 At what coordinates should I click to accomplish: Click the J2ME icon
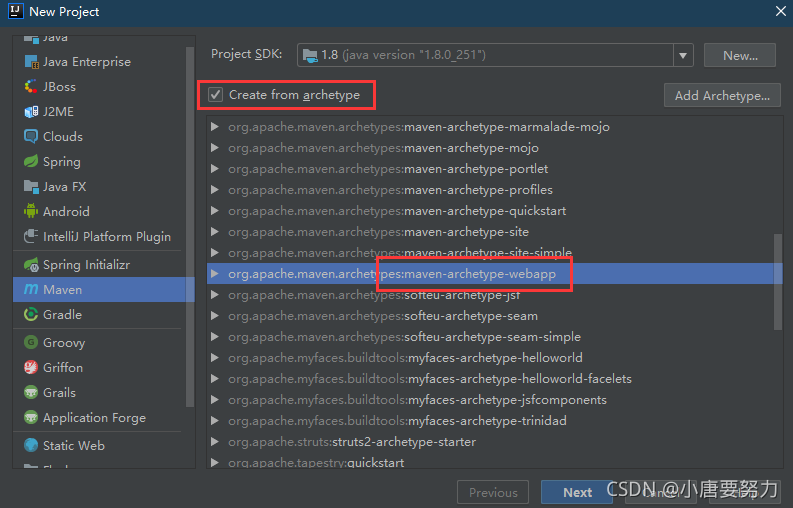click(x=31, y=111)
